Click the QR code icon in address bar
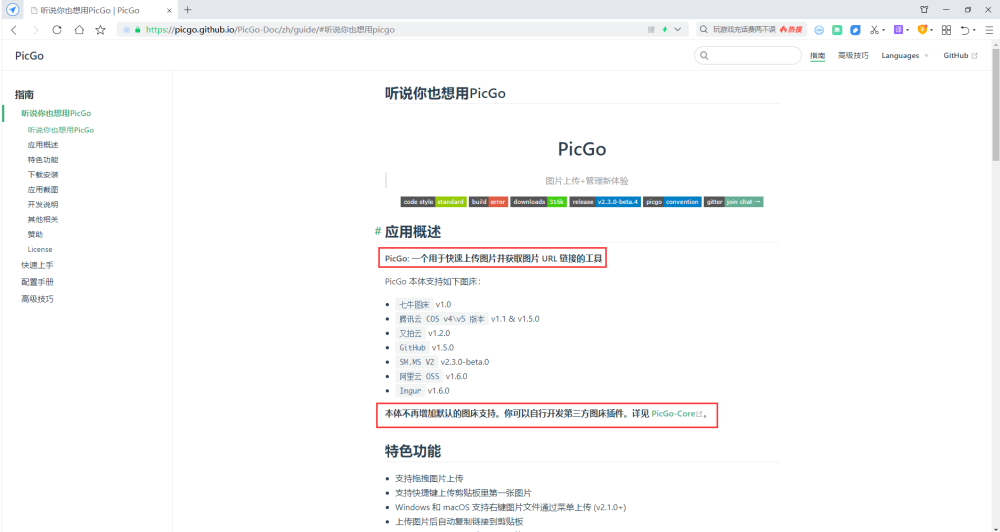 point(651,29)
